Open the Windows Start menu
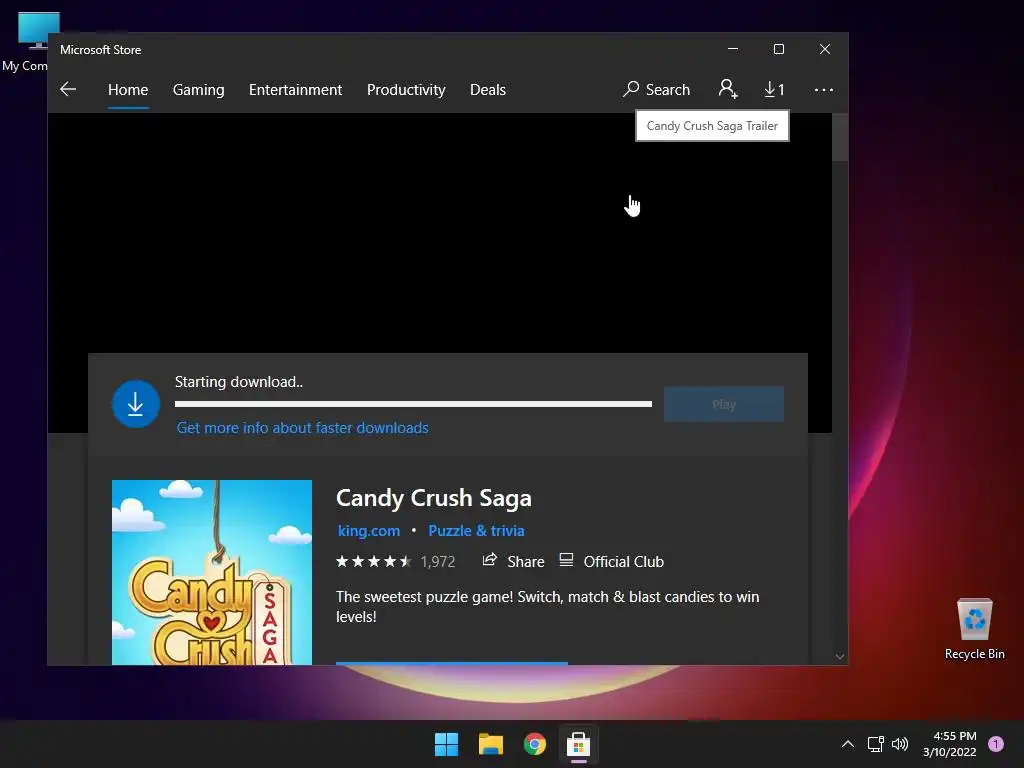Viewport: 1024px width, 768px height. 447,744
